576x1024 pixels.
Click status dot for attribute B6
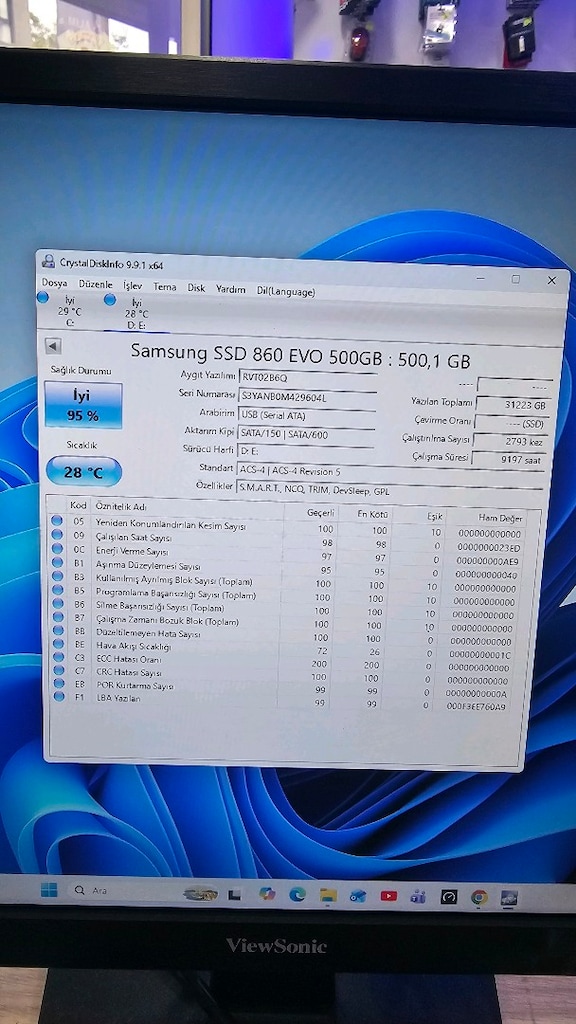(58, 604)
